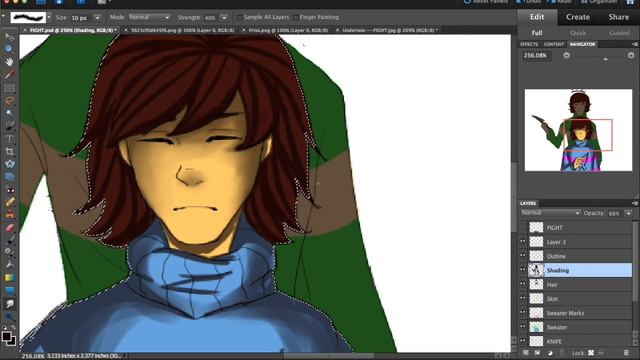Select the Eraser tool
The width and height of the screenshot is (640, 360).
coord(9,227)
